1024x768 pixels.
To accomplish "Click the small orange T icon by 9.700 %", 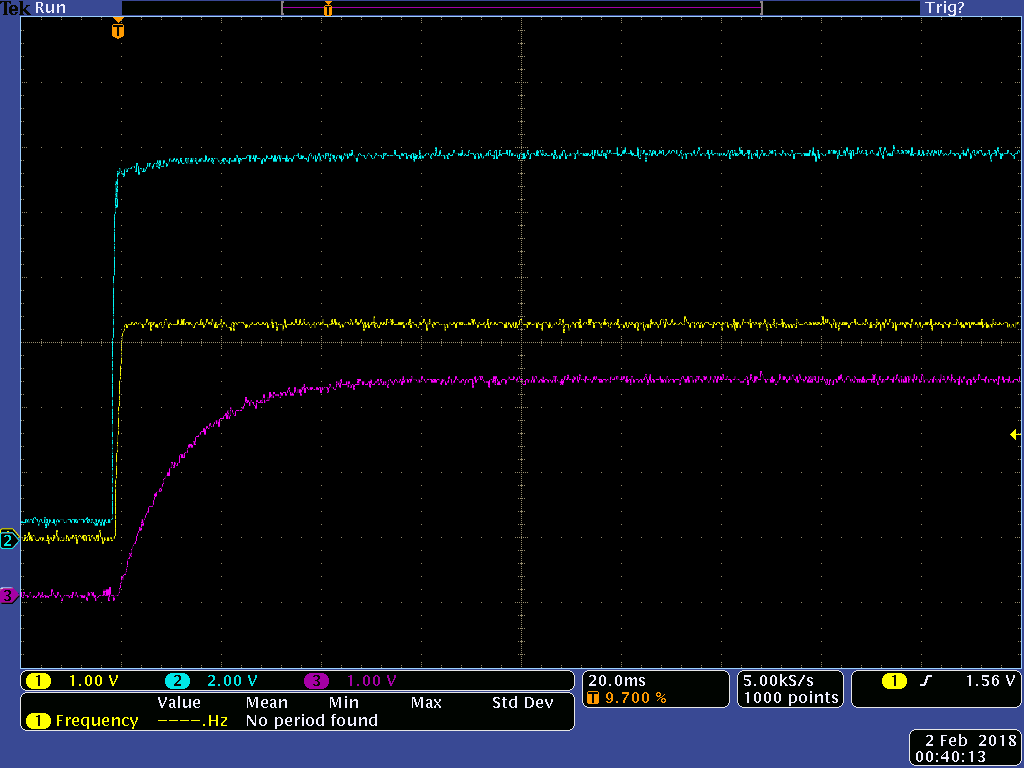I will click(593, 698).
